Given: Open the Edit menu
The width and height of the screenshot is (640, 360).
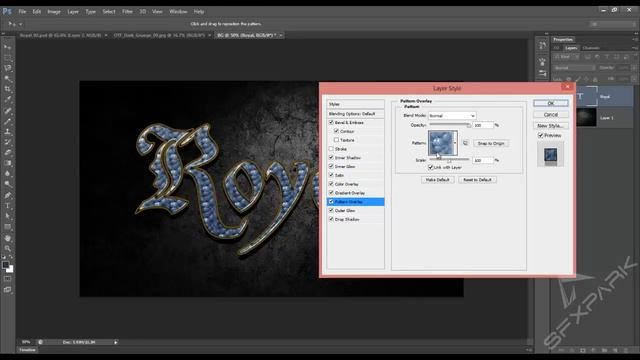Looking at the screenshot, I should tap(37, 11).
